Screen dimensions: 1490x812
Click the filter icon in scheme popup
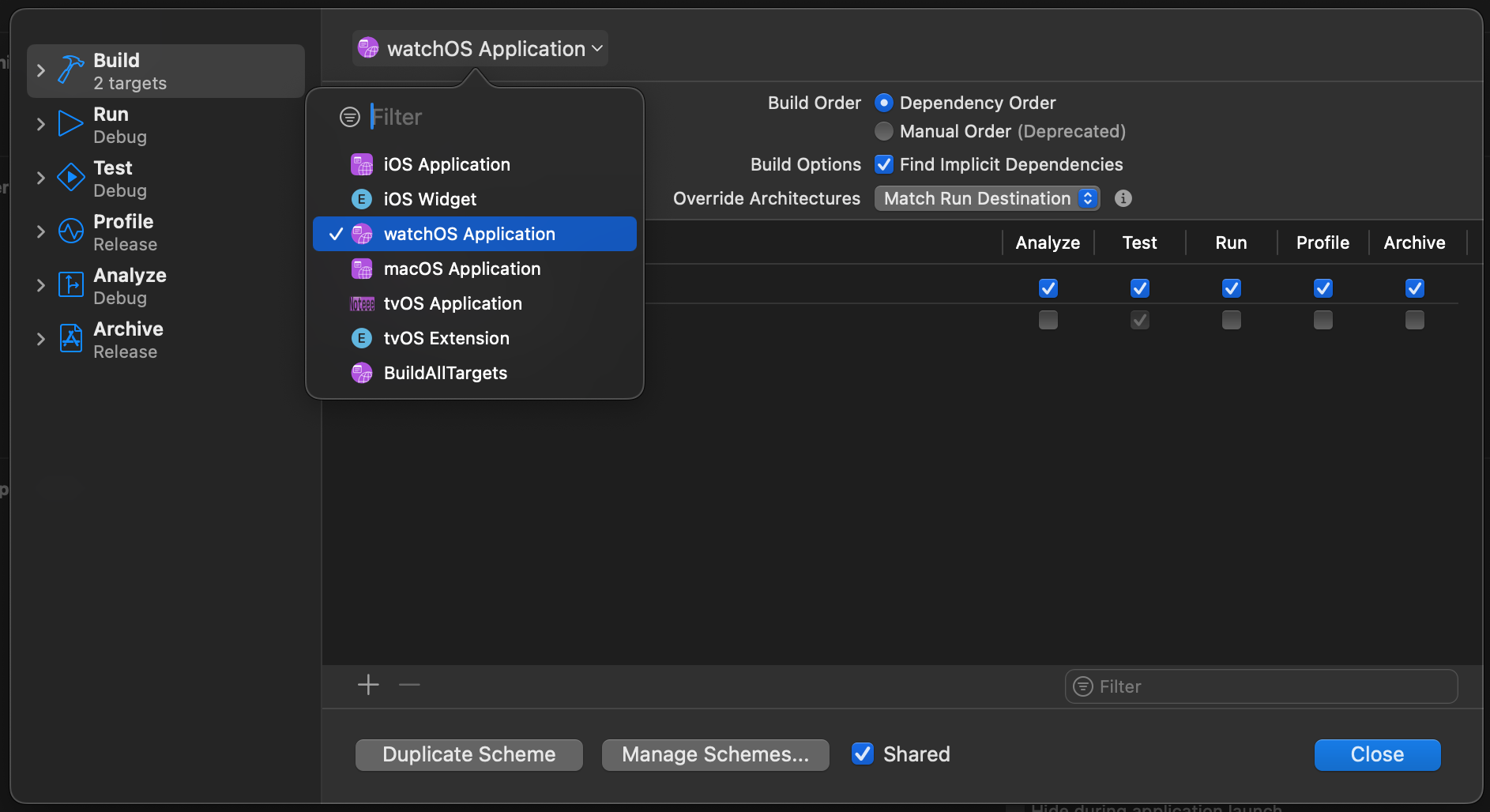click(350, 117)
